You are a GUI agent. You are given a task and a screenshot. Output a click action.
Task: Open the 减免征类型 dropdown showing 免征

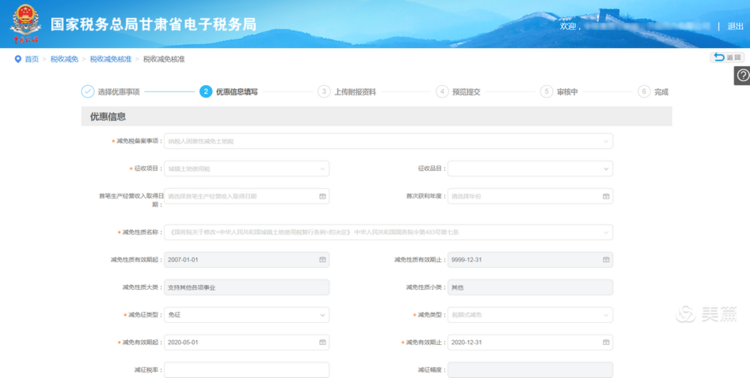coord(246,315)
